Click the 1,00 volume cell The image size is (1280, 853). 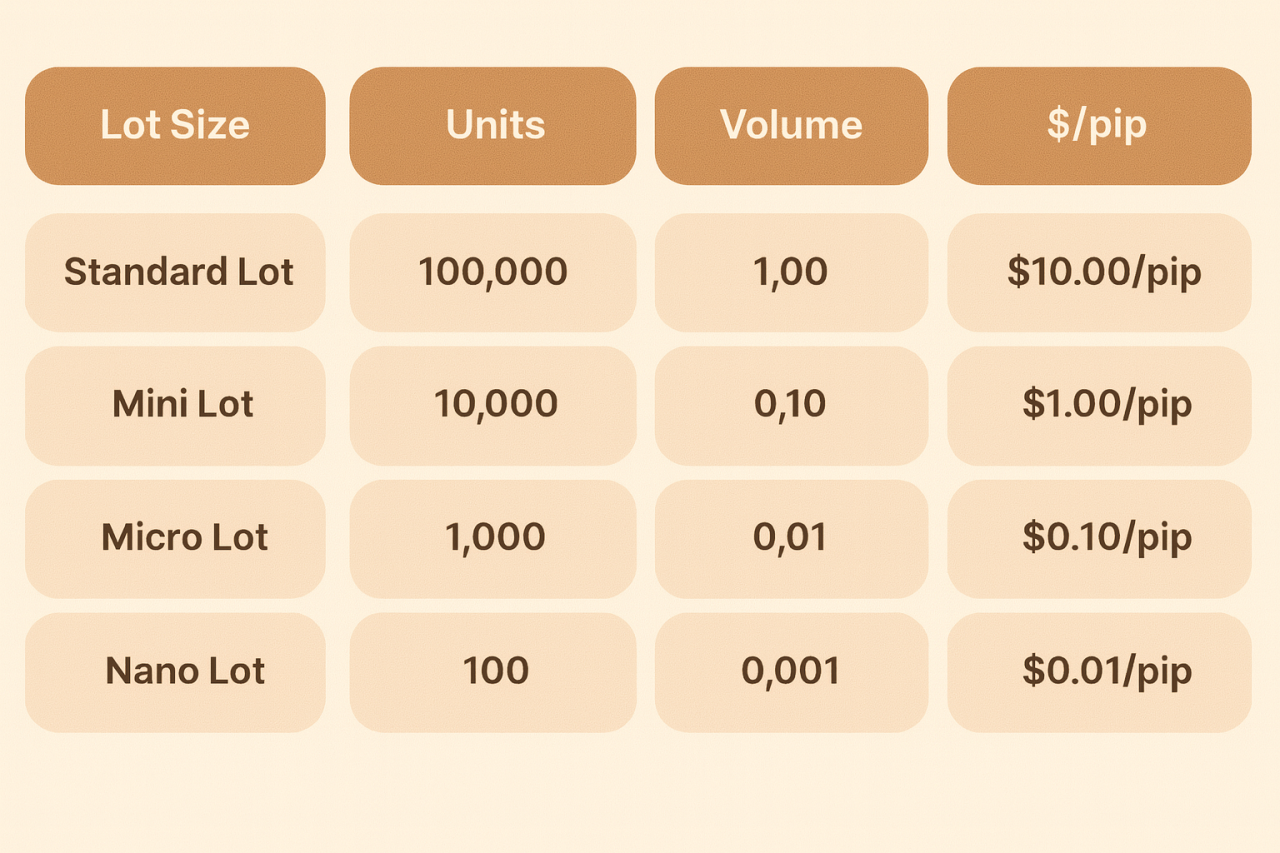(x=791, y=272)
